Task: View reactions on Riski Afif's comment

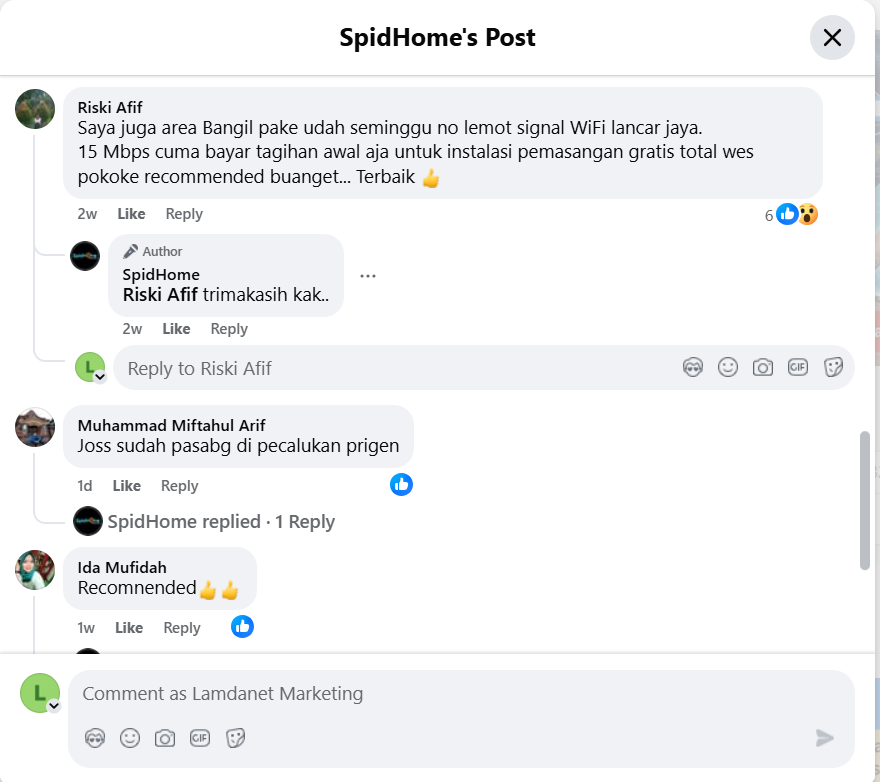Action: (789, 213)
